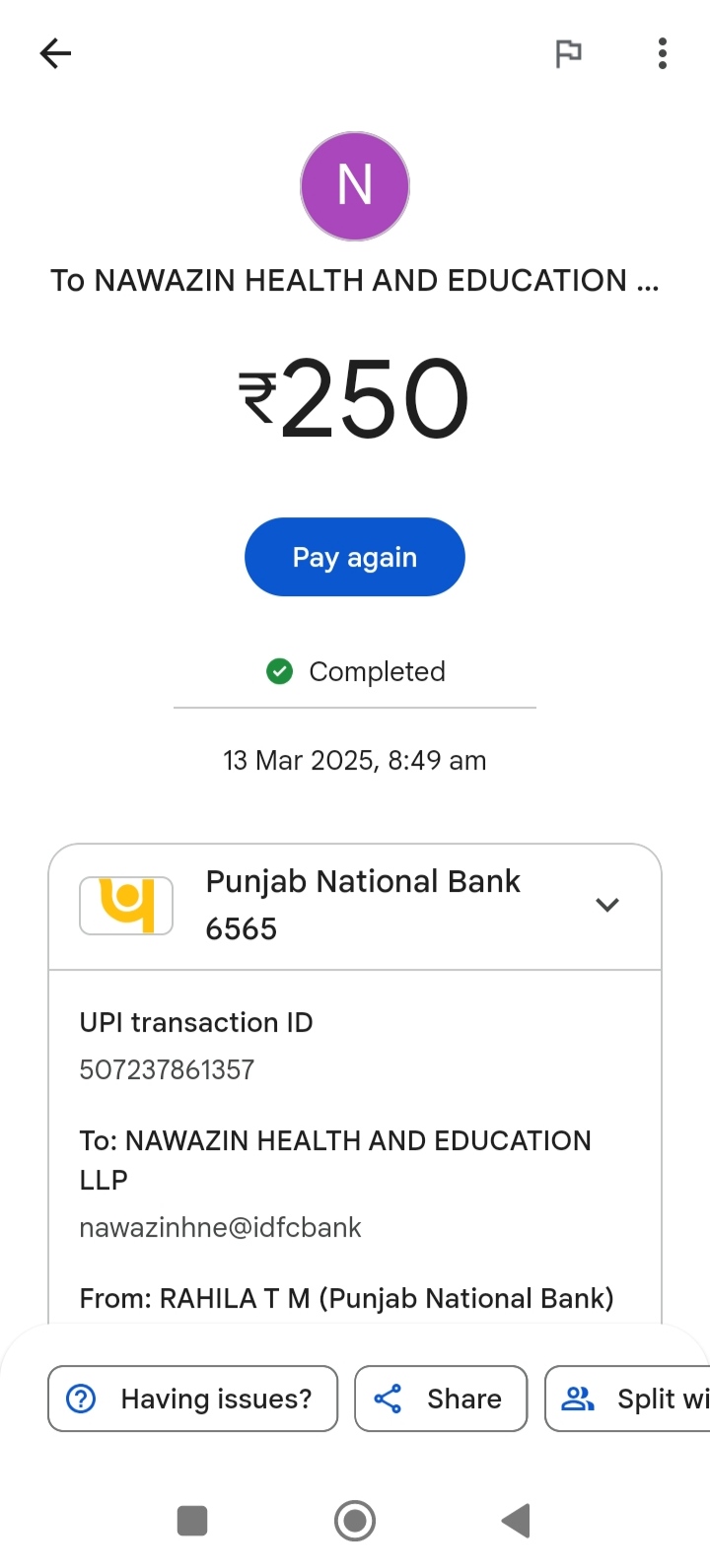
Task: Tap the back arrow icon
Action: [x=56, y=53]
